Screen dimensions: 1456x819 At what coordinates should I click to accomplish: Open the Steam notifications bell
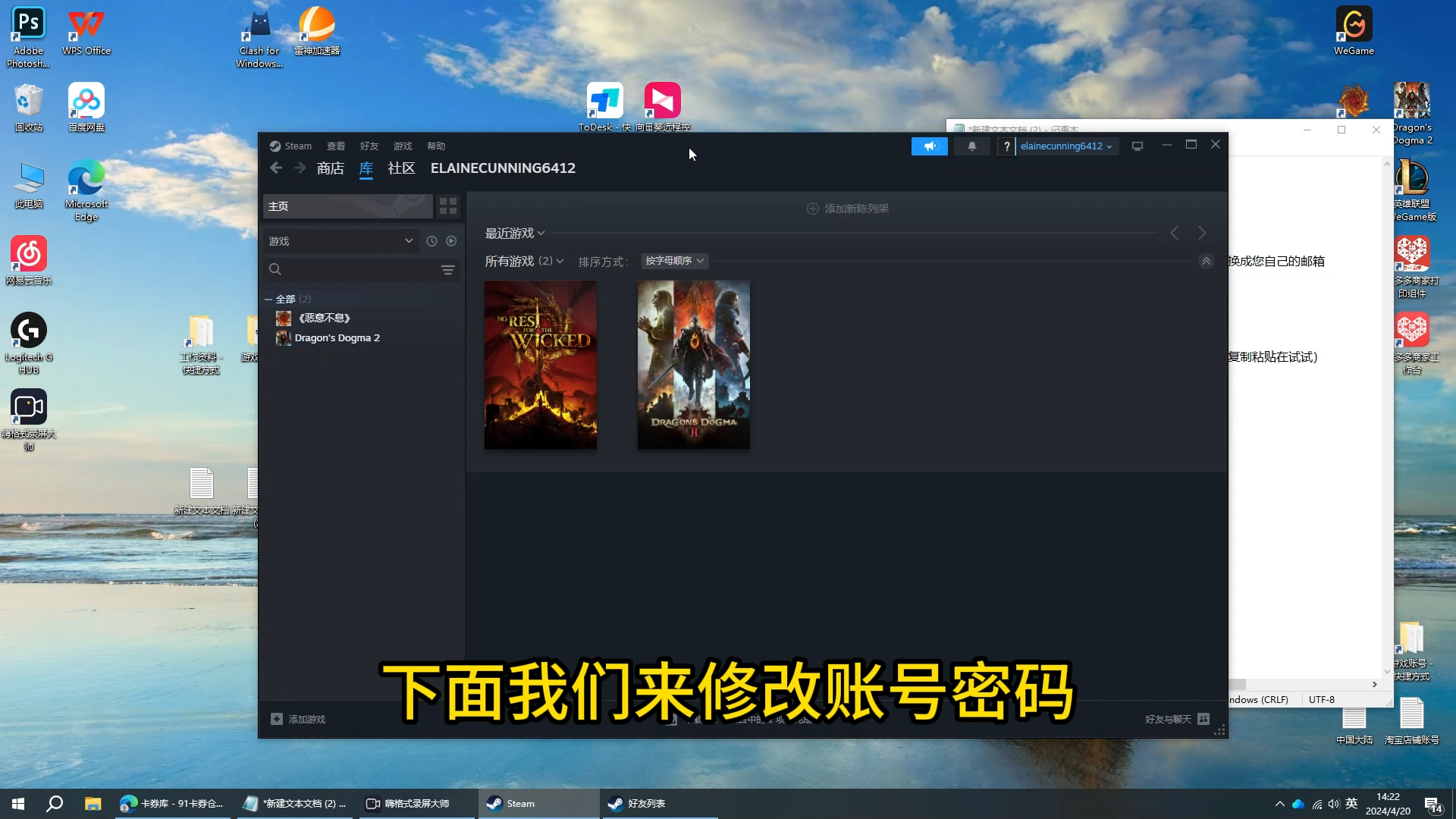[971, 146]
